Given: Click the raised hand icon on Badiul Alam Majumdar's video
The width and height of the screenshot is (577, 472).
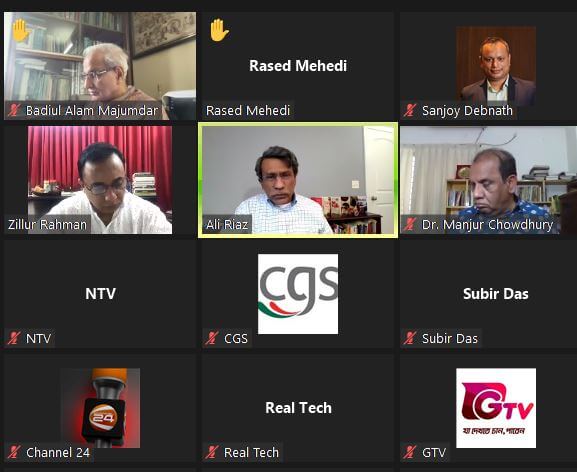Looking at the screenshot, I should [x=20, y=30].
